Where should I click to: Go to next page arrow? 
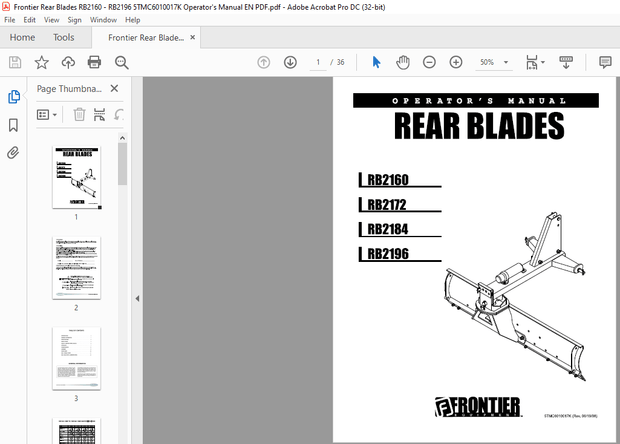pos(290,62)
